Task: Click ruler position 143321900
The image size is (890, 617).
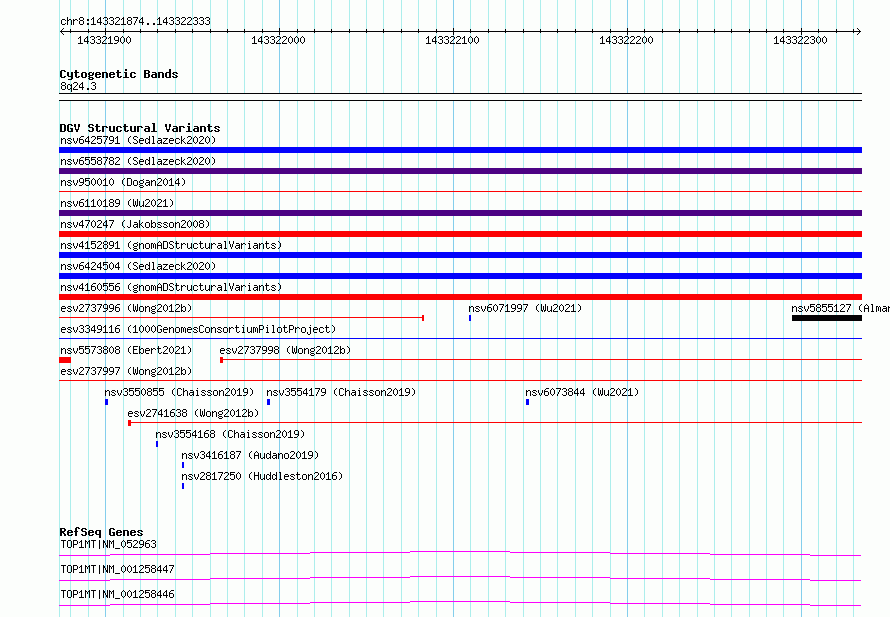Action: (104, 40)
